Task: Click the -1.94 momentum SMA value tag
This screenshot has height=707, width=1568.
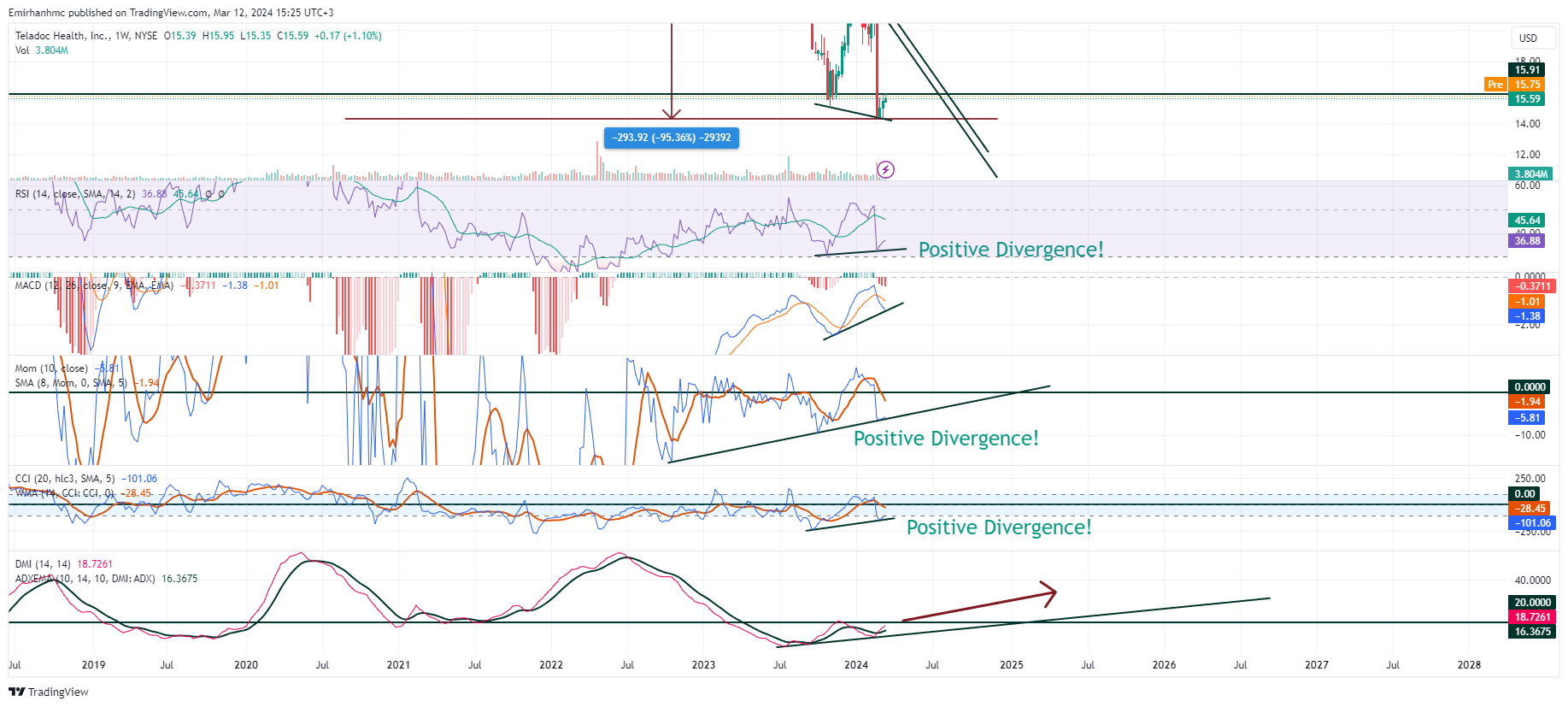Action: click(1527, 402)
